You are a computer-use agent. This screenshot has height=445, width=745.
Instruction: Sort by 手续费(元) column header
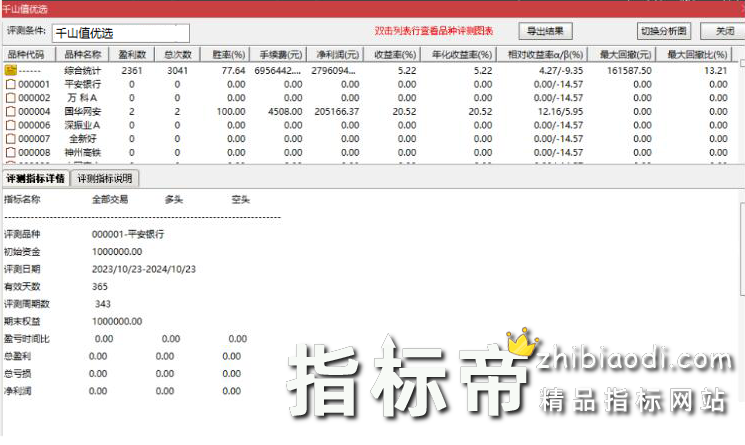[277, 55]
